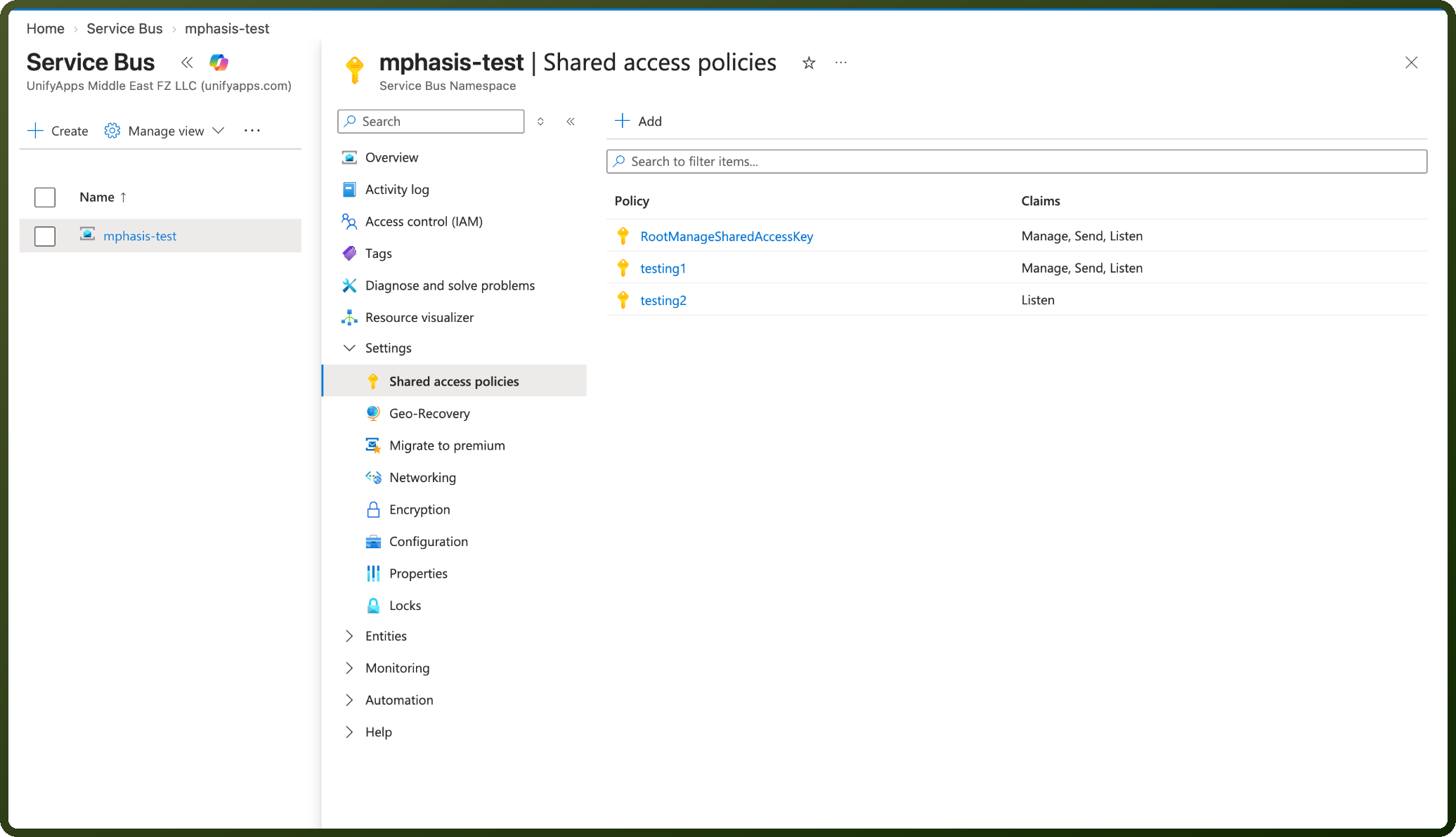The image size is (1456, 837).
Task: Close the Shared access policies blade
Action: click(1411, 63)
